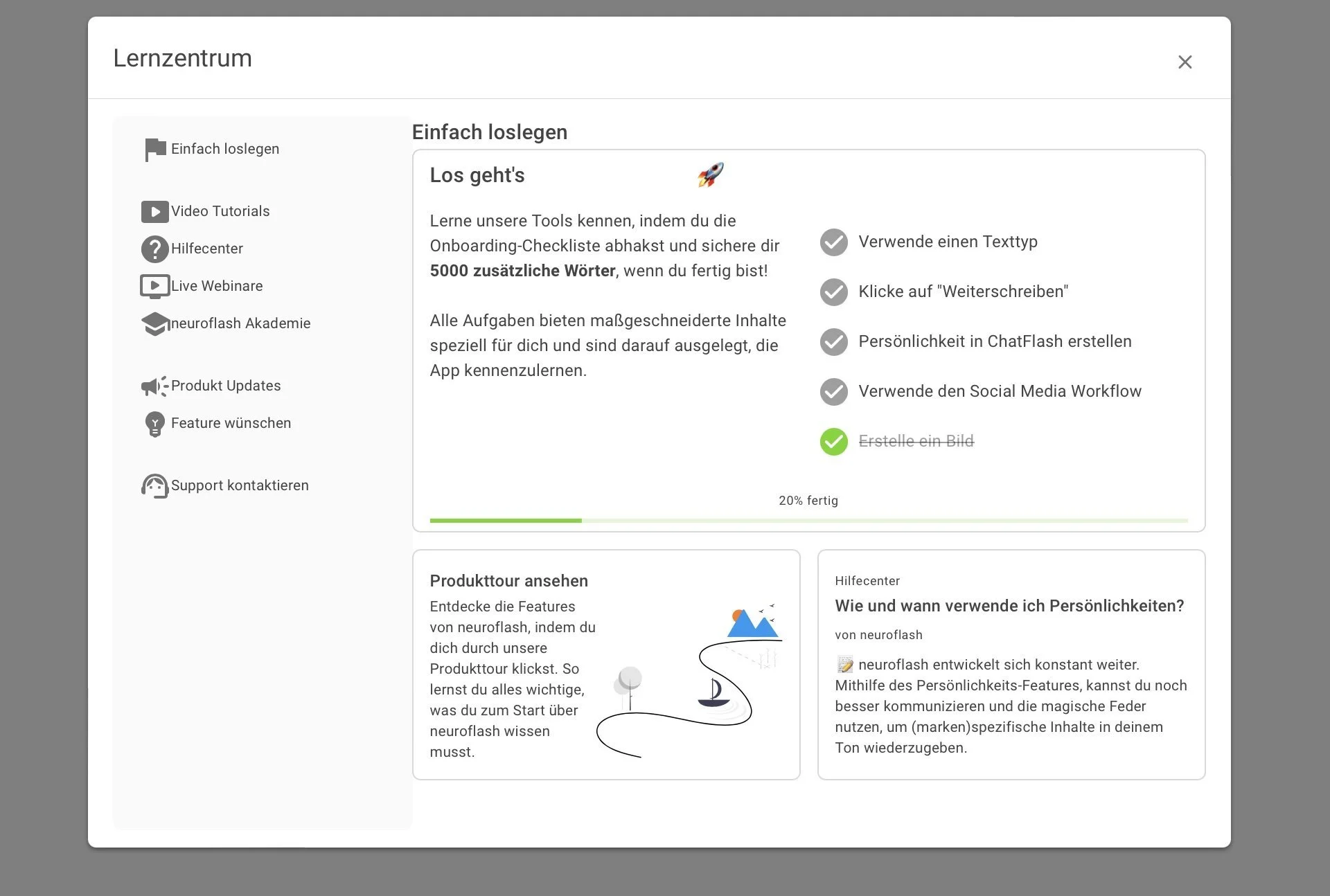Viewport: 1330px width, 896px height.
Task: Click the neuroflash Akademie graduation cap icon
Action: [x=154, y=323]
